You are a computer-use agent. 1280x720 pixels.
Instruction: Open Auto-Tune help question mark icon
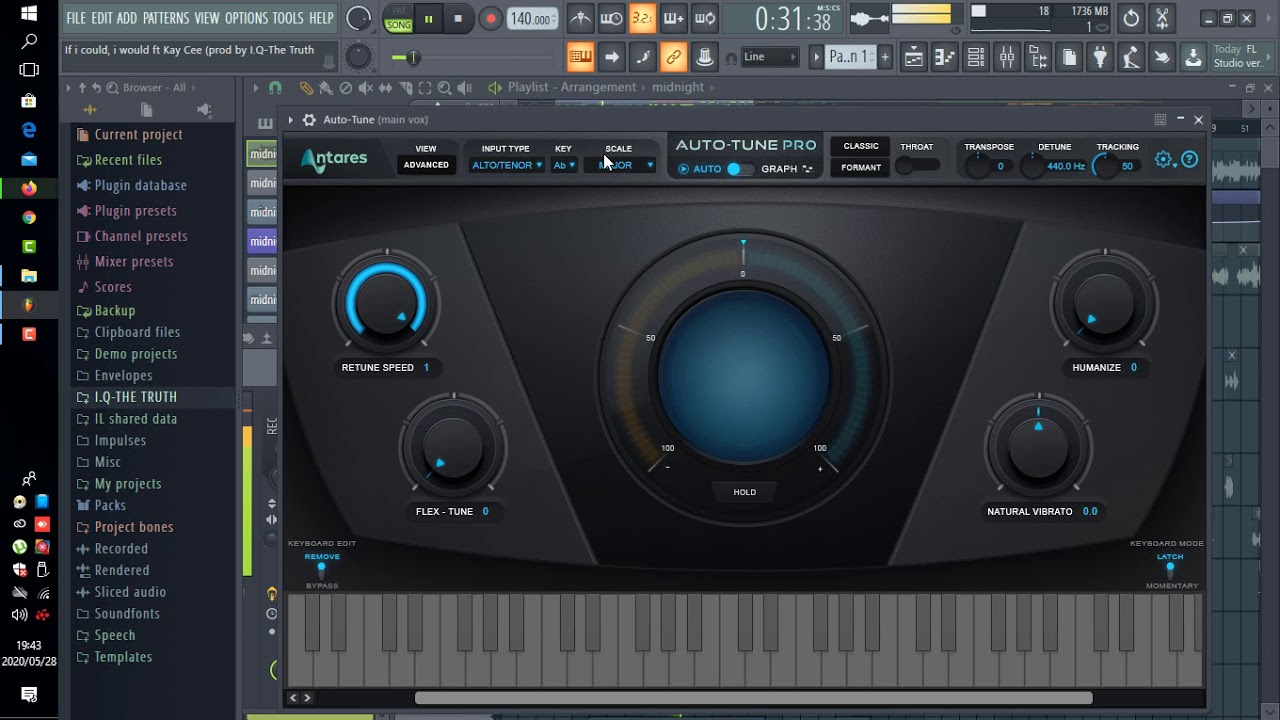(1189, 159)
